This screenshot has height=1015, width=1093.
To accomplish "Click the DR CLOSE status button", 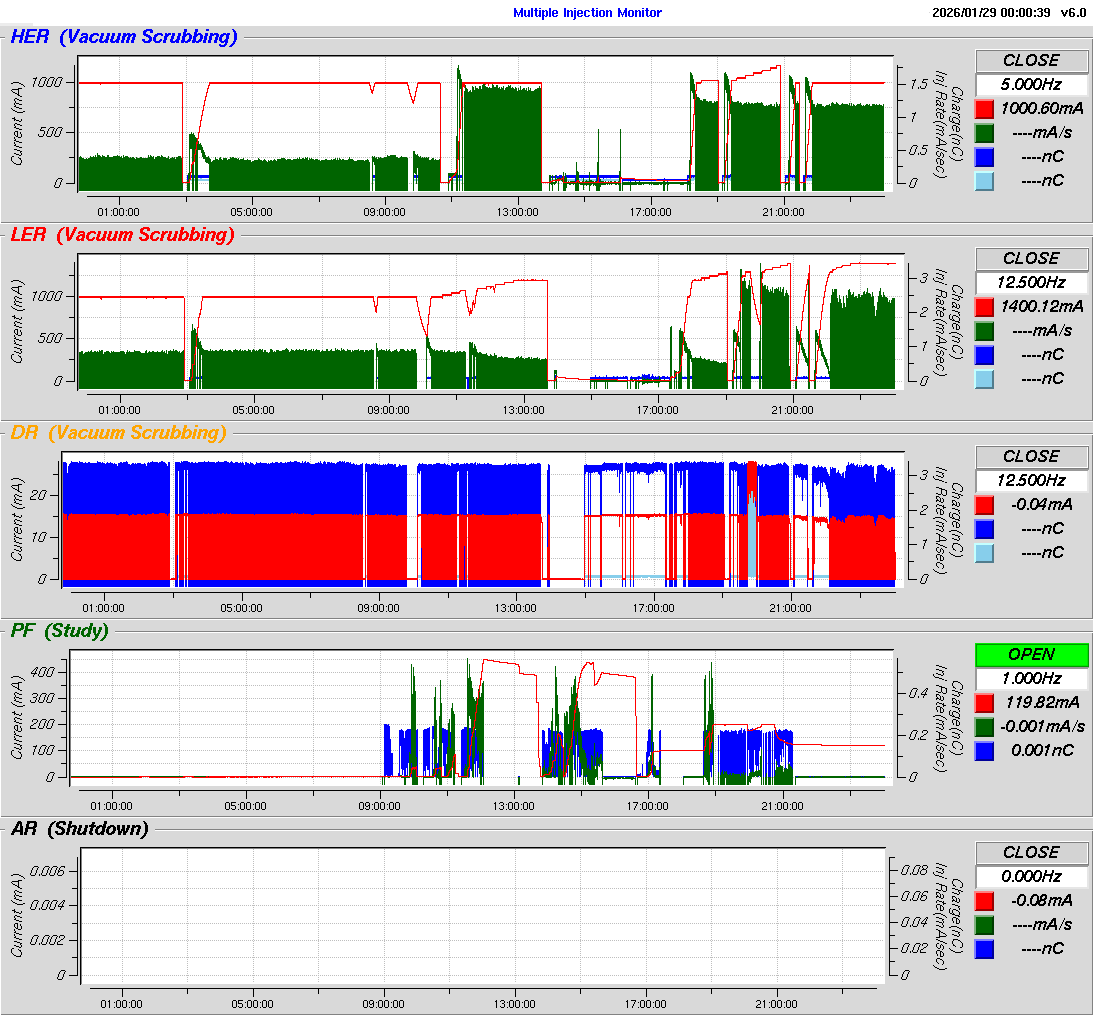I will [1031, 456].
